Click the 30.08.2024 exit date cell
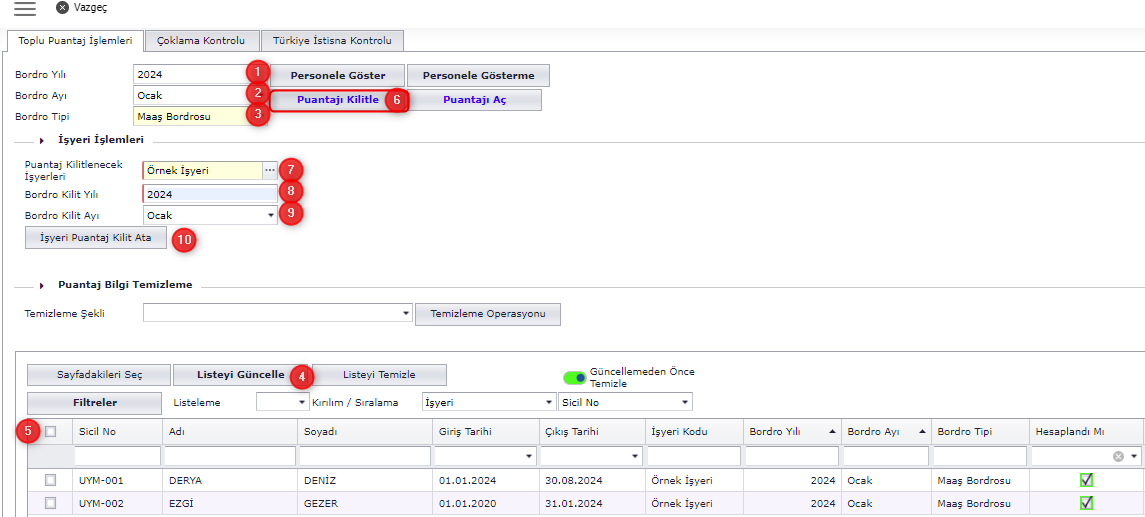Screen dimensions: 1145x517 tap(591, 480)
